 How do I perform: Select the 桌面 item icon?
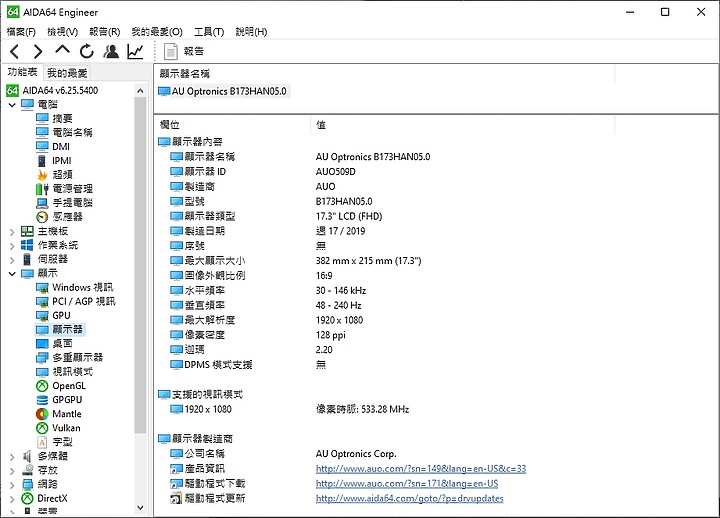coord(42,344)
